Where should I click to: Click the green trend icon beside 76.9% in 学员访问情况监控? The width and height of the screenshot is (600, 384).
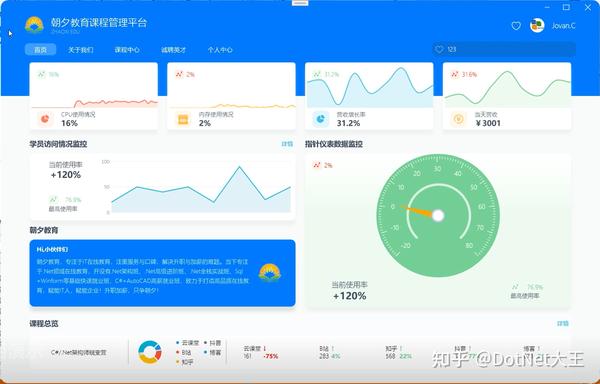tap(53, 199)
